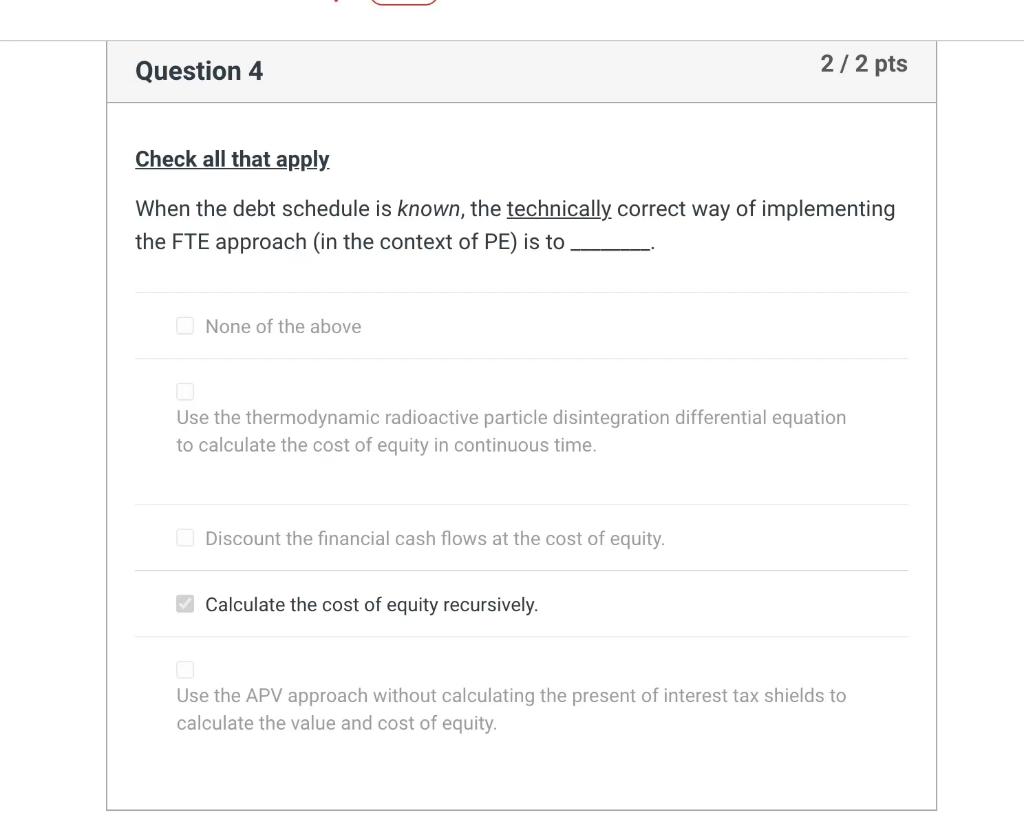Click the question prompt paragraph
This screenshot has height=837, width=1024.
515,225
